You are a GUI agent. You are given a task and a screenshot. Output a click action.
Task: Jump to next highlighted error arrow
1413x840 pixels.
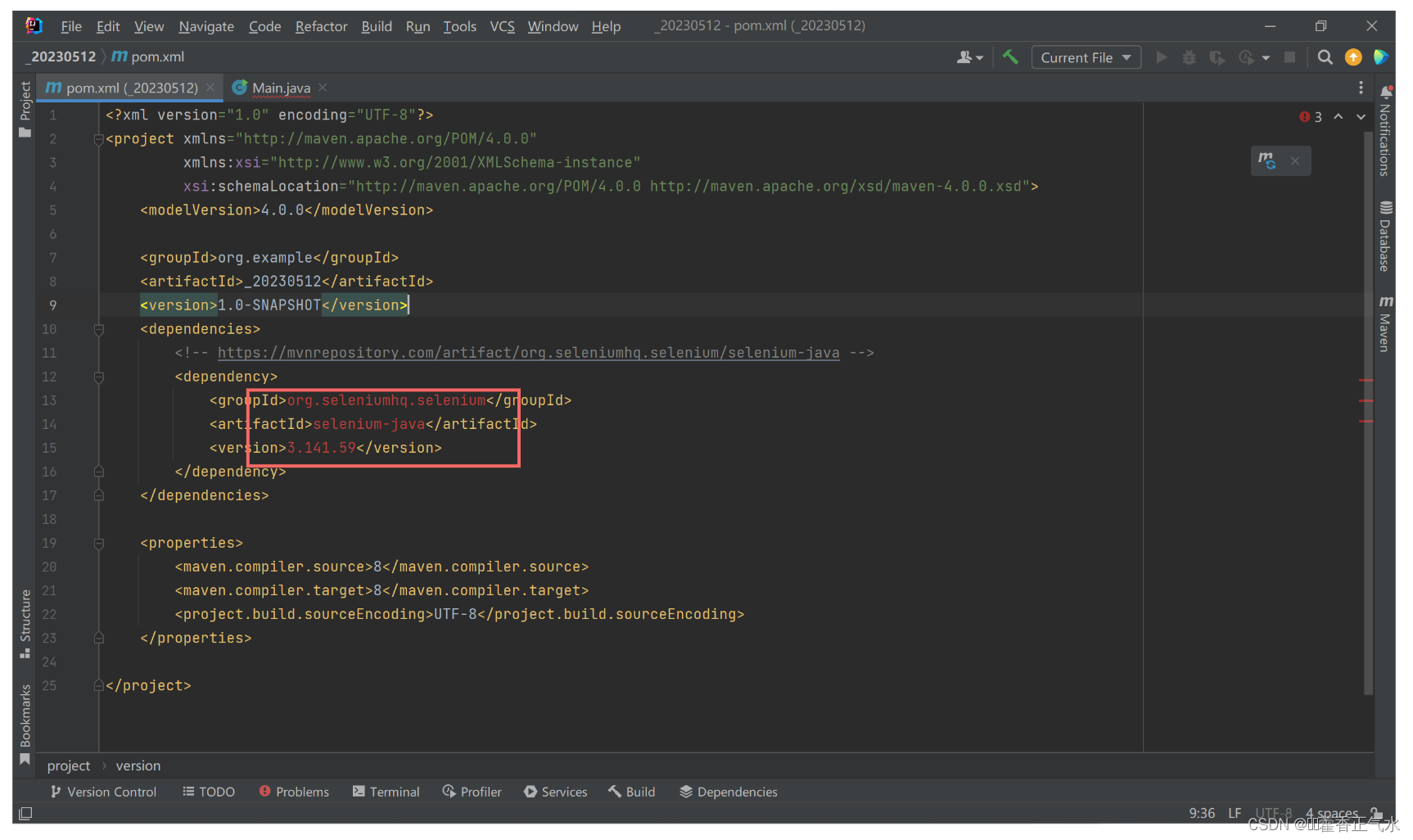pos(1361,117)
